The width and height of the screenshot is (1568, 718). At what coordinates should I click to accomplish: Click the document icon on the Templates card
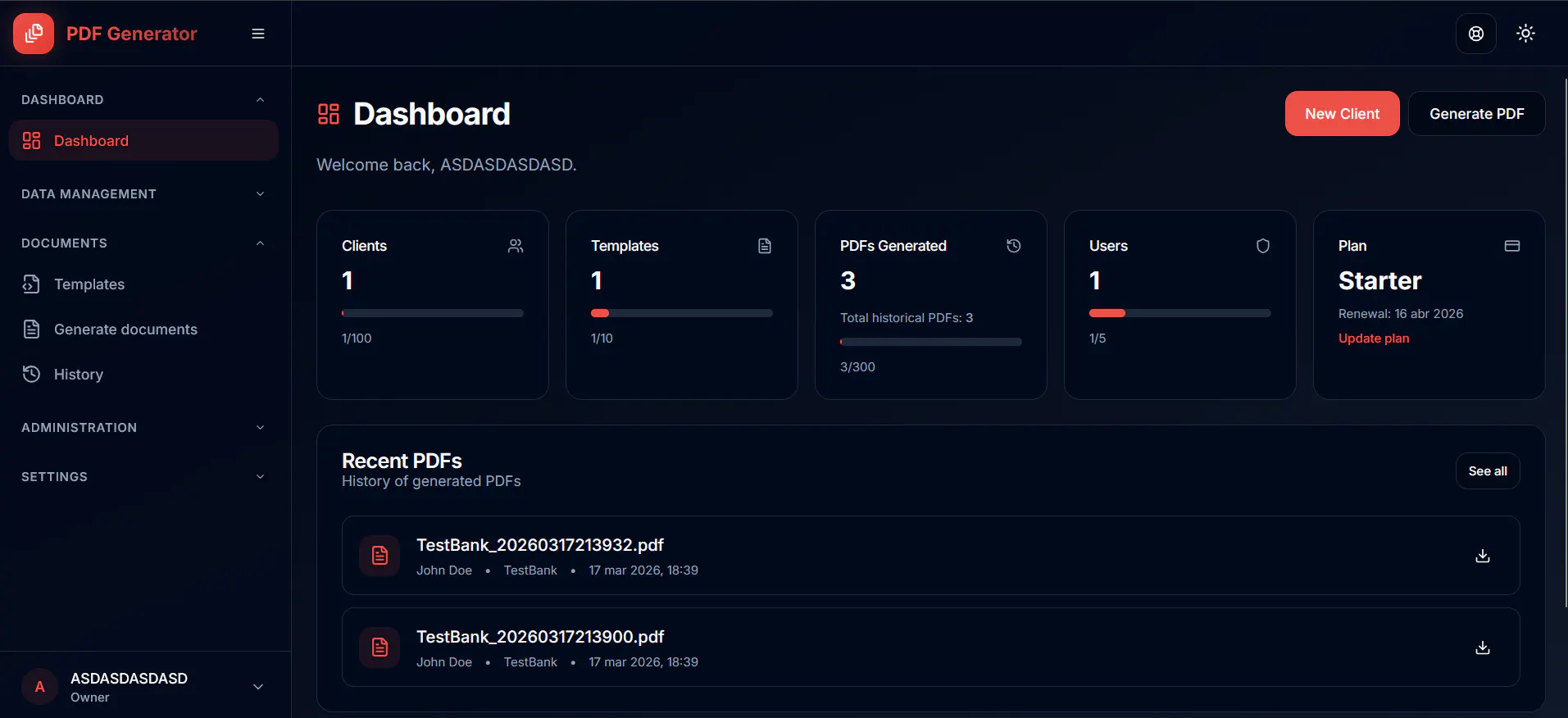[x=765, y=246]
